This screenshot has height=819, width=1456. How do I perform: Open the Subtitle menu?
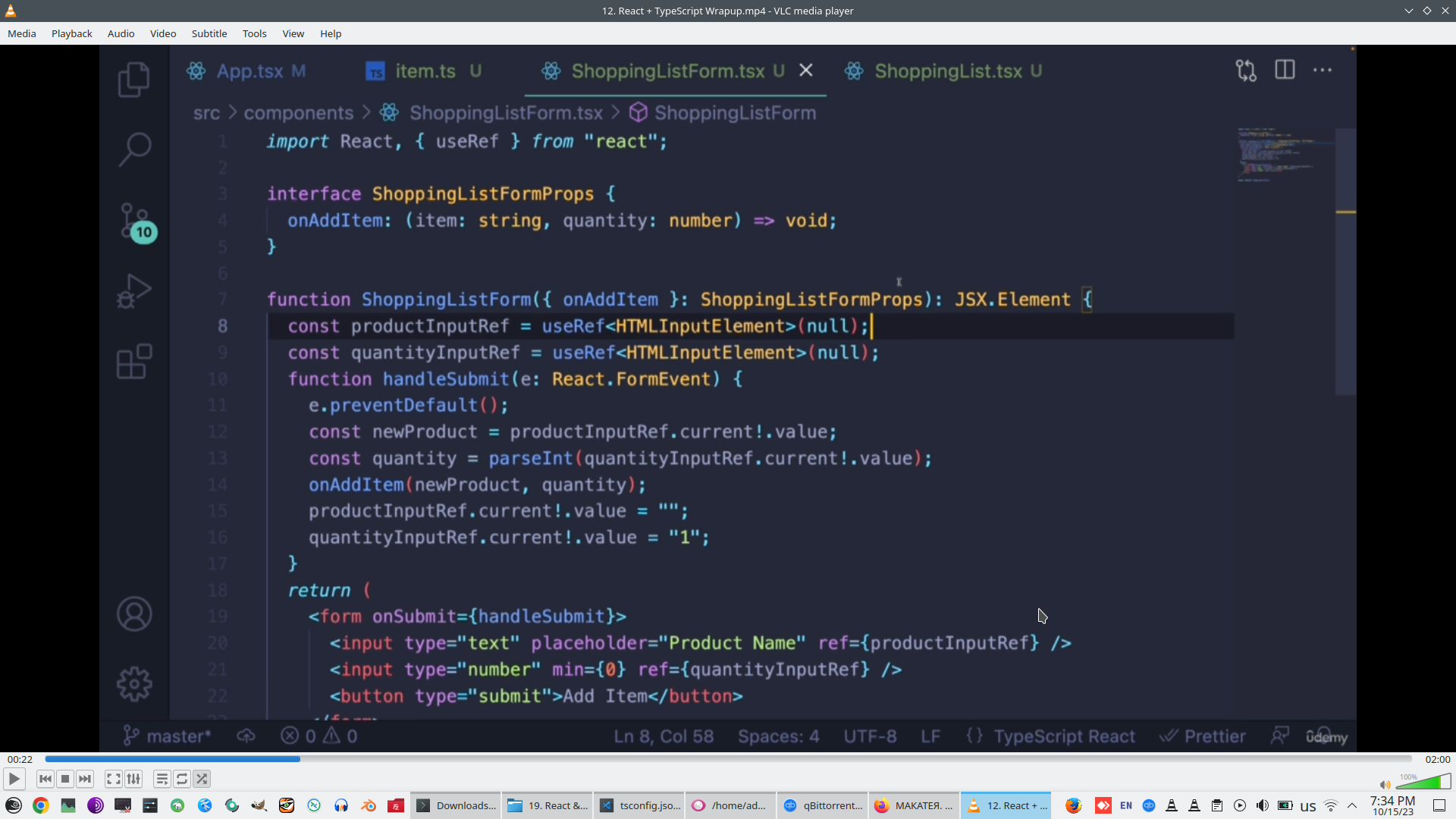pos(209,33)
